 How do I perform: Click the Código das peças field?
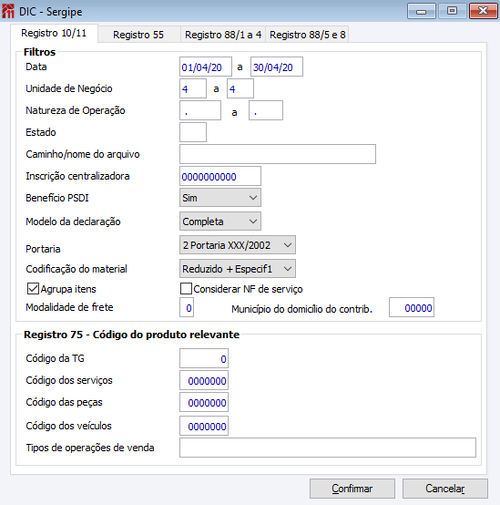pyautogui.click(x=204, y=402)
